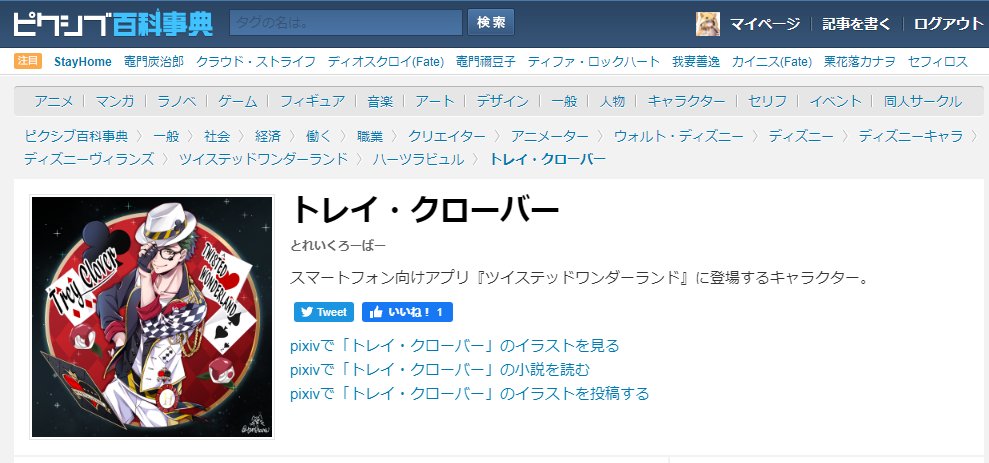
Task: Select the 人物 category menu
Action: (612, 101)
